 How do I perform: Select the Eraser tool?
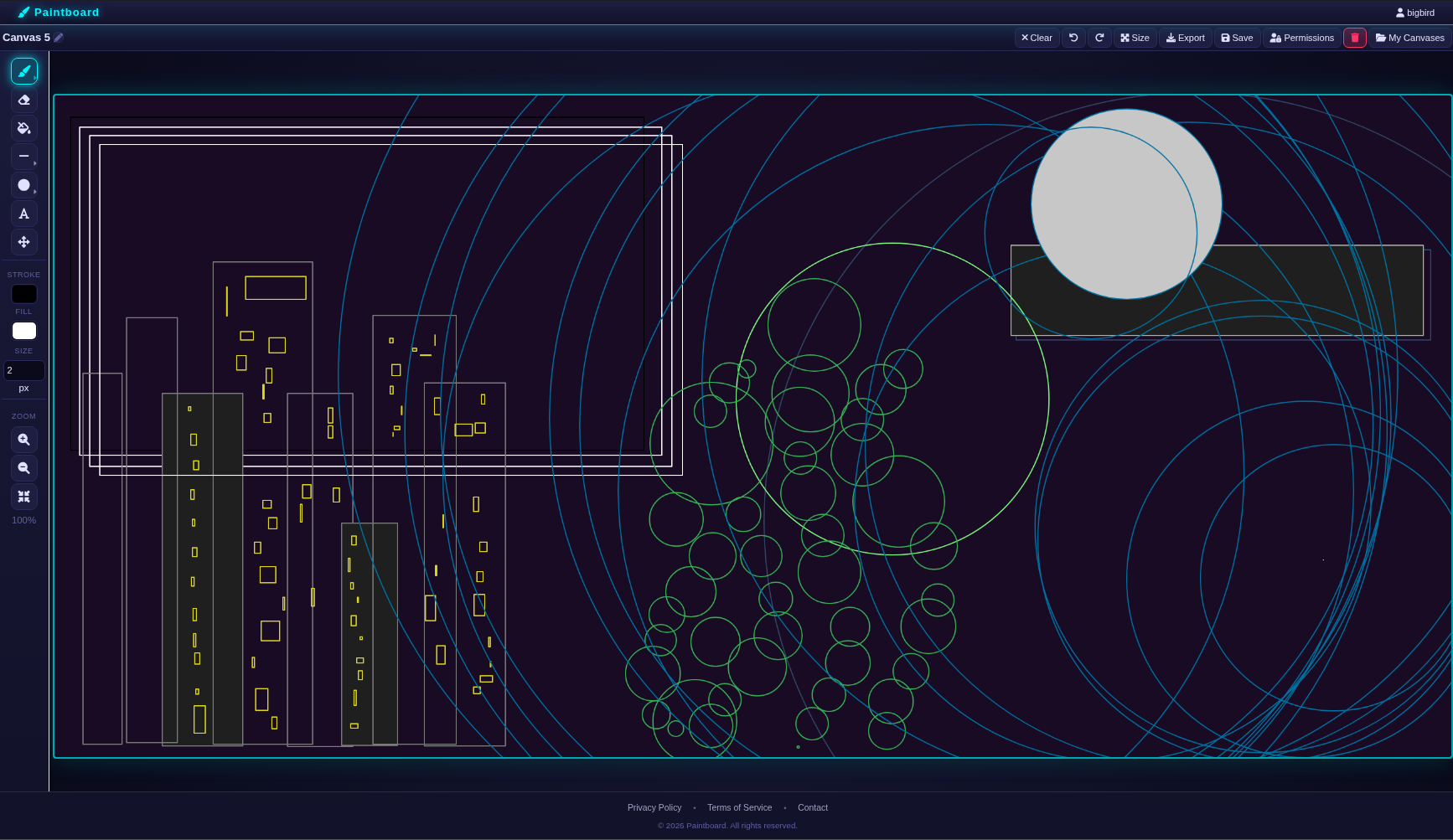[x=23, y=100]
